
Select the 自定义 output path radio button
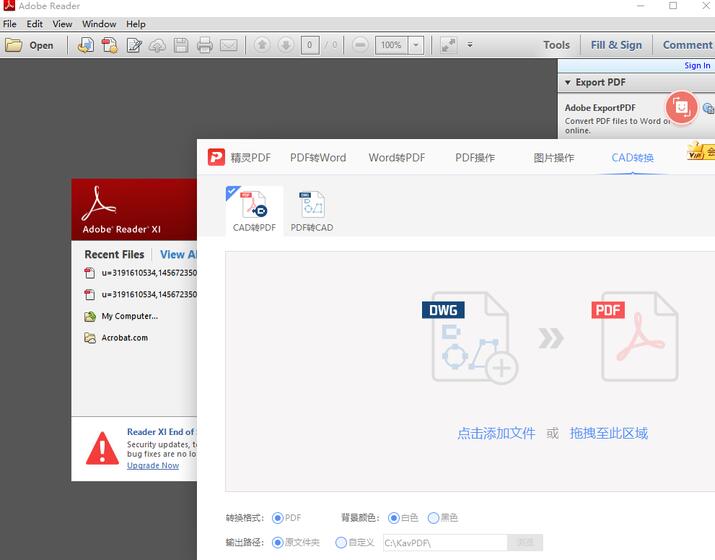coord(341,543)
